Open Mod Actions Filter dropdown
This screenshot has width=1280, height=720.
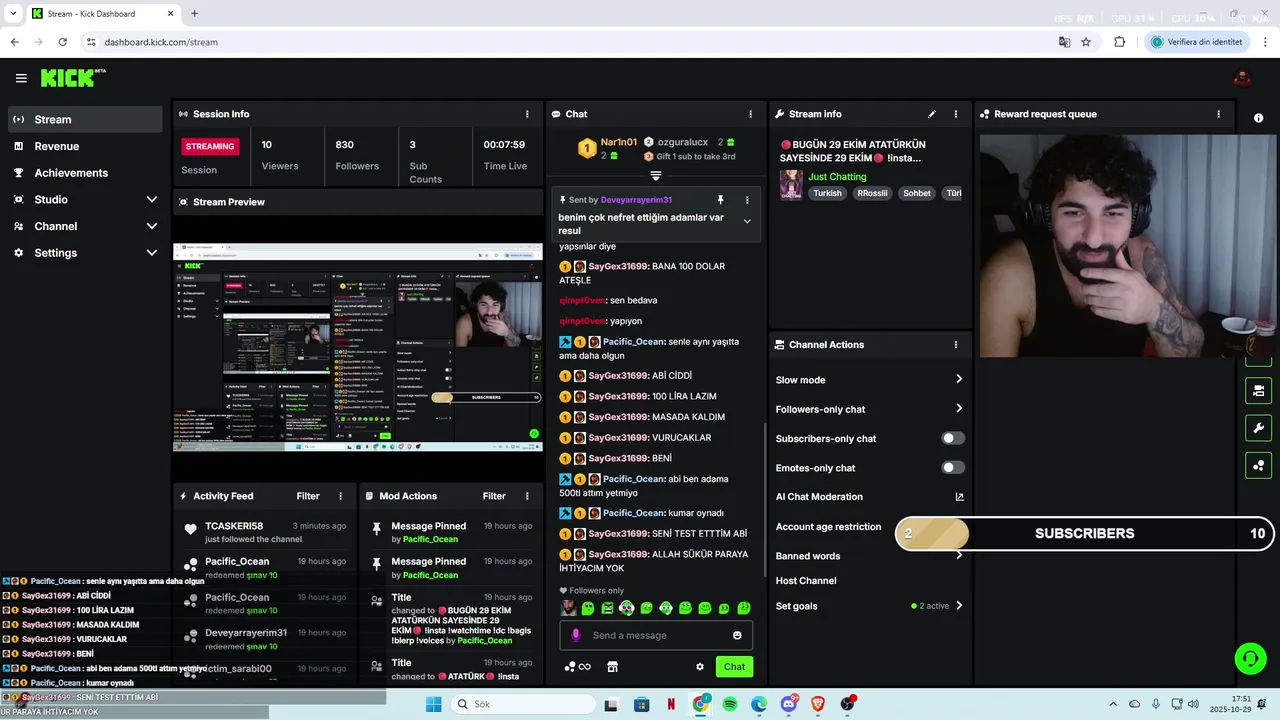(x=494, y=496)
